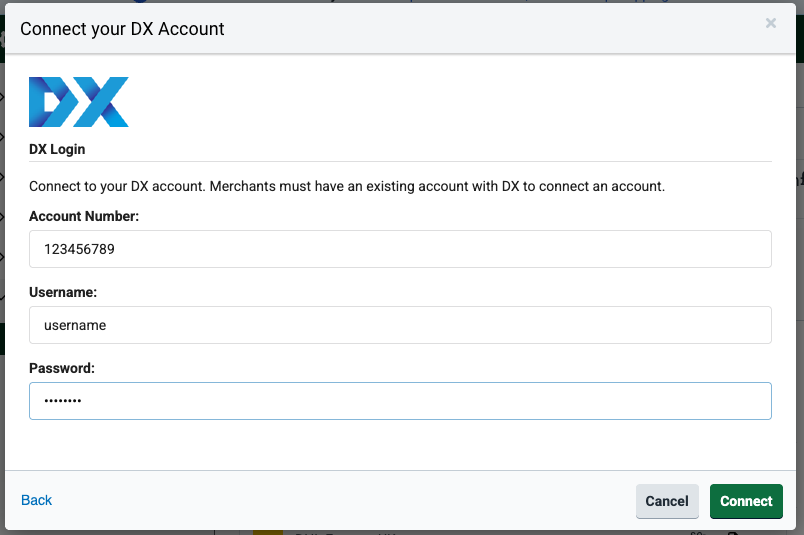
Task: Click the Account Number input field
Action: point(400,249)
